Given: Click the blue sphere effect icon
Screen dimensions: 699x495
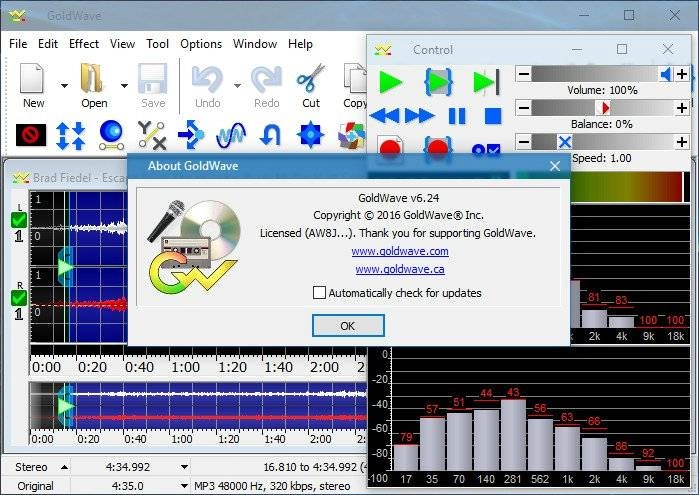Looking at the screenshot, I should click(x=111, y=135).
